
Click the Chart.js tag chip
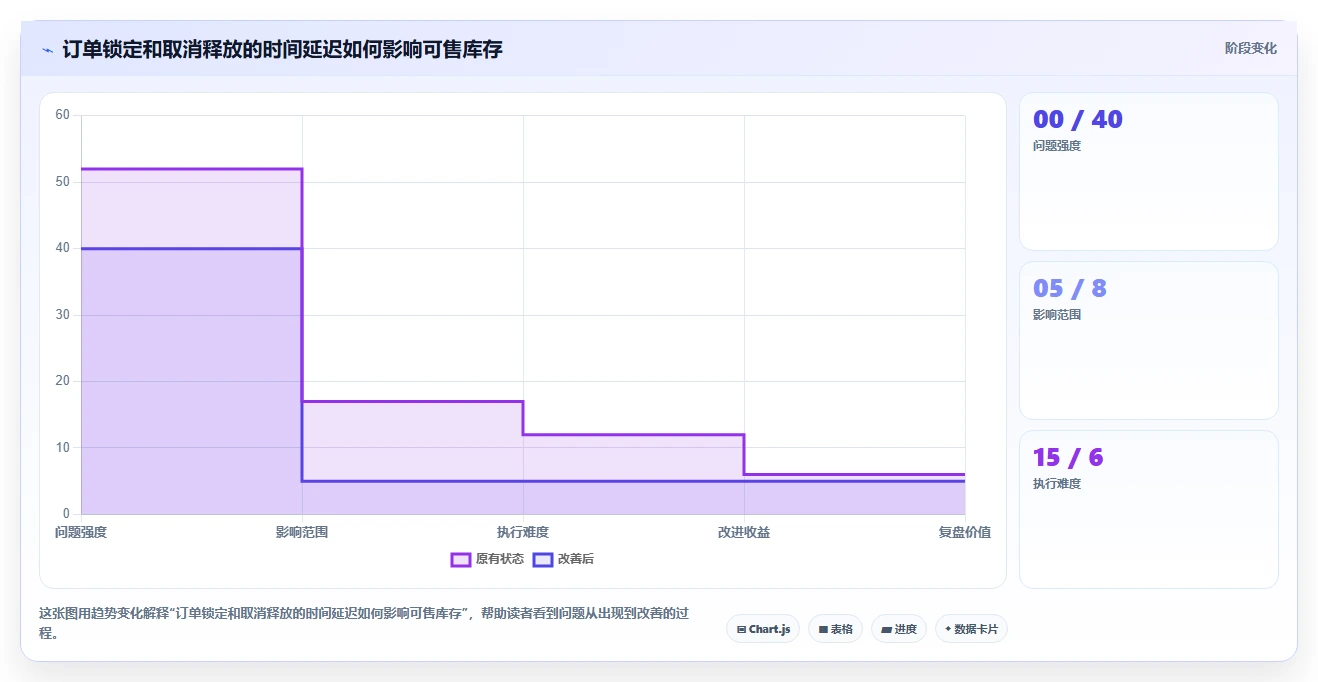[x=763, y=629]
